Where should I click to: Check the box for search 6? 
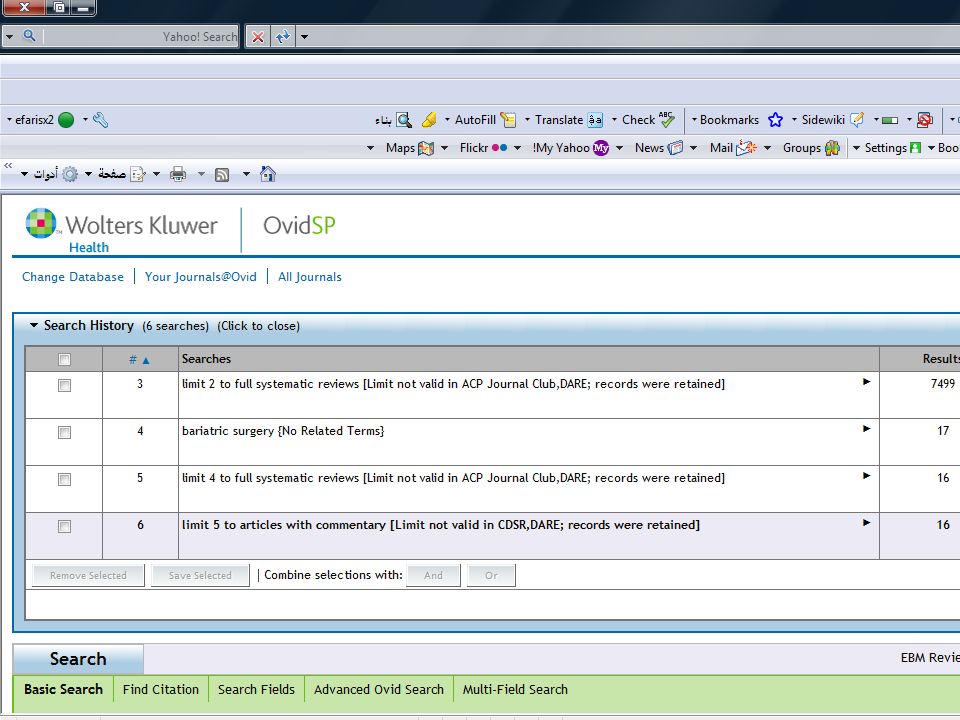(x=64, y=526)
